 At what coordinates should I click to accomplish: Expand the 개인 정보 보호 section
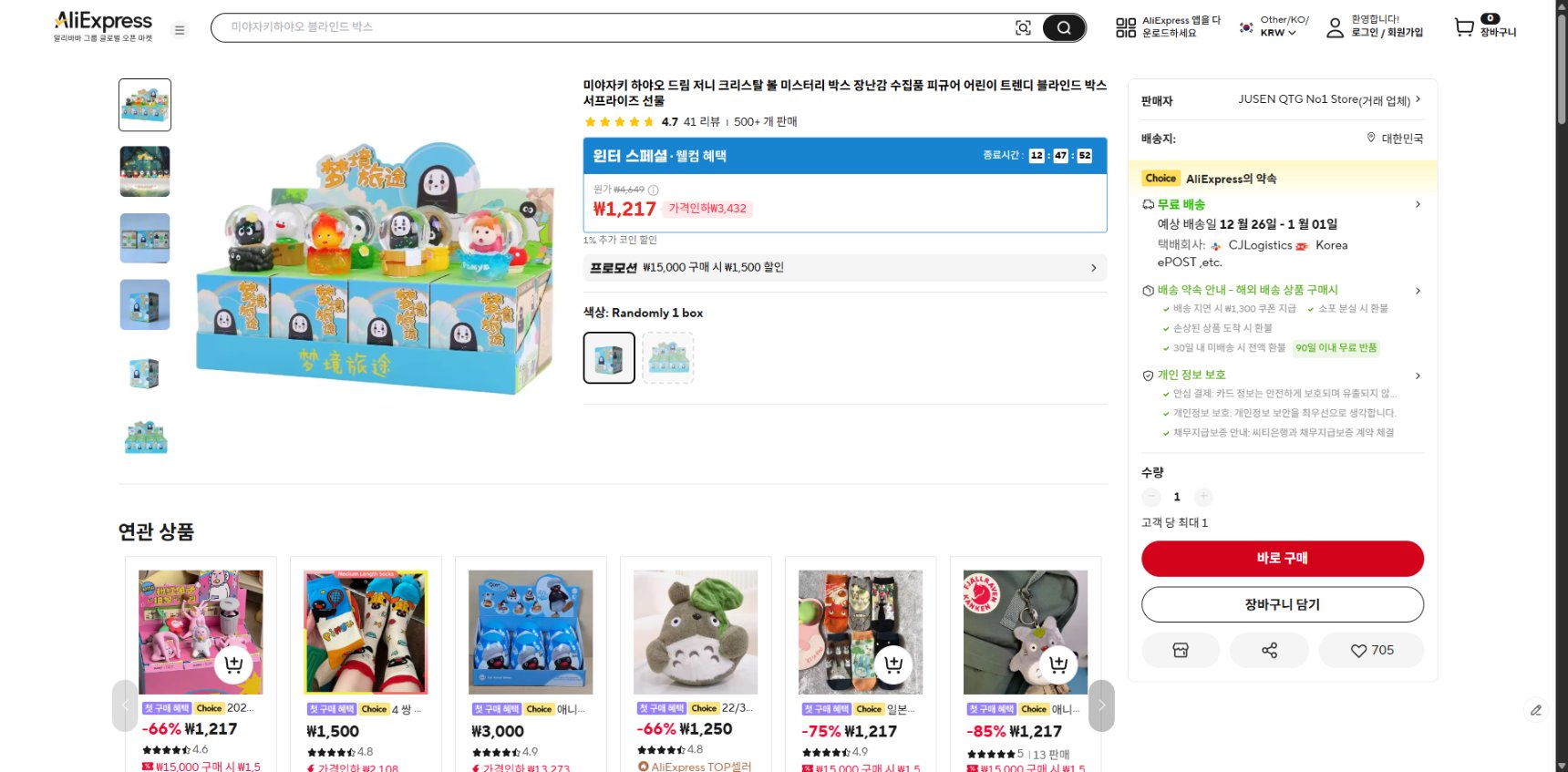tap(1418, 375)
